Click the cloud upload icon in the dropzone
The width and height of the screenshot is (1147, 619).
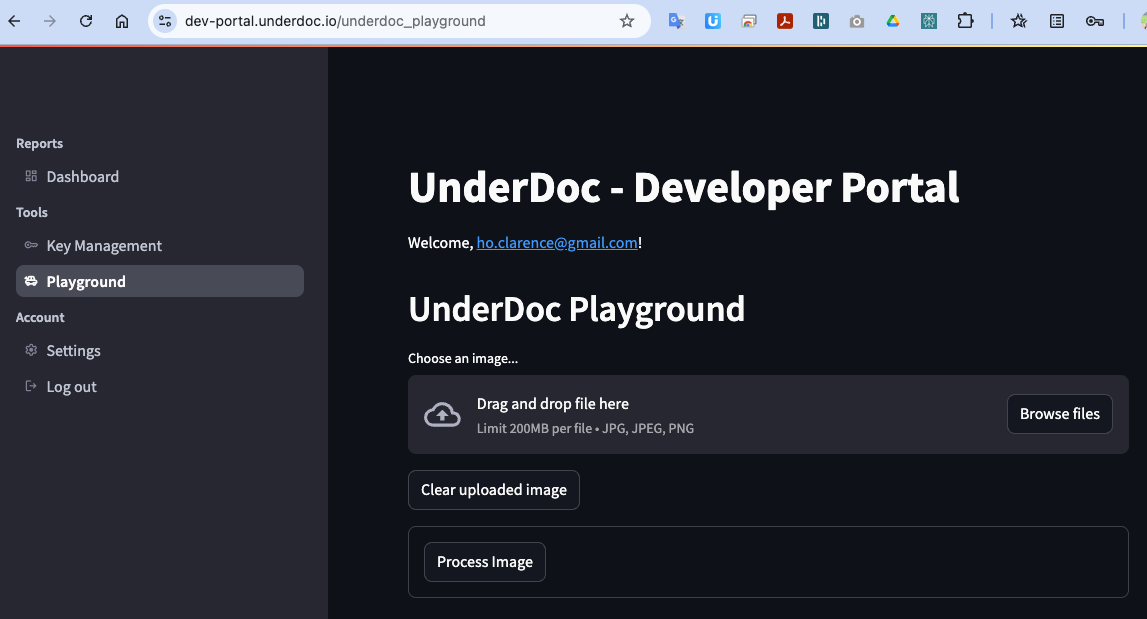[x=443, y=415]
